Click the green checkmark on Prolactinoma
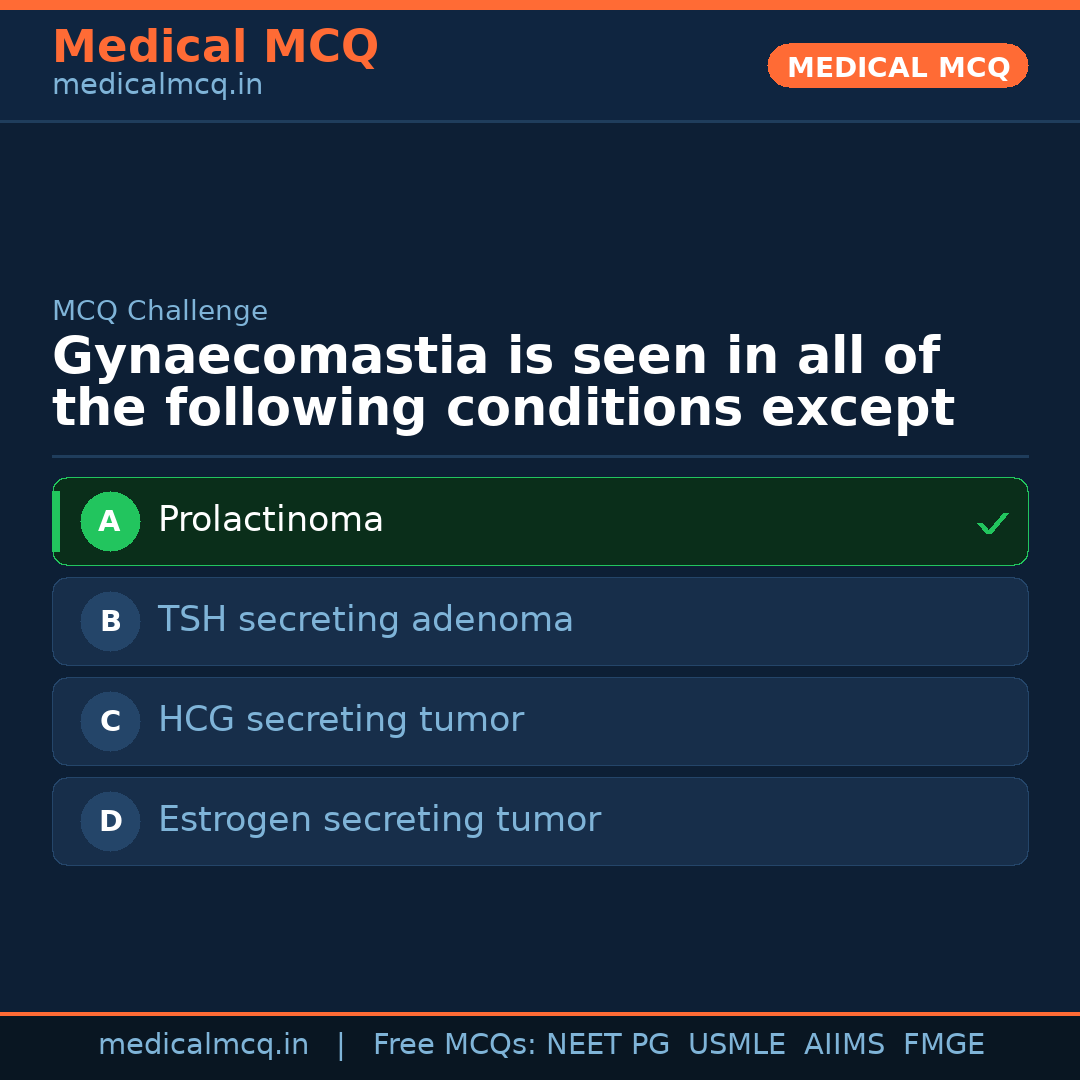Image resolution: width=1080 pixels, height=1080 pixels. 992,523
